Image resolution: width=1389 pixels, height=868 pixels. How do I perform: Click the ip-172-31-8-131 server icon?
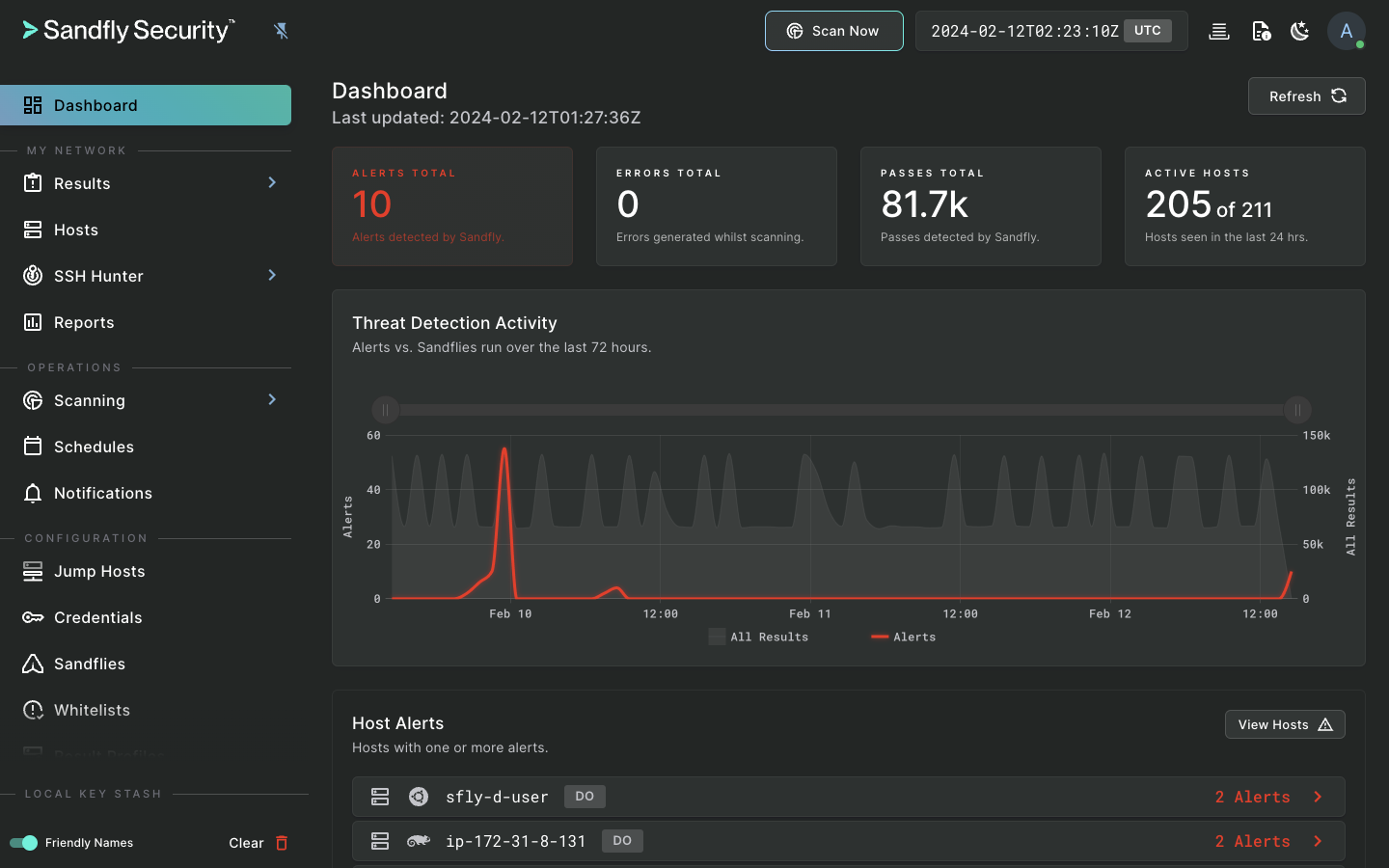click(380, 841)
